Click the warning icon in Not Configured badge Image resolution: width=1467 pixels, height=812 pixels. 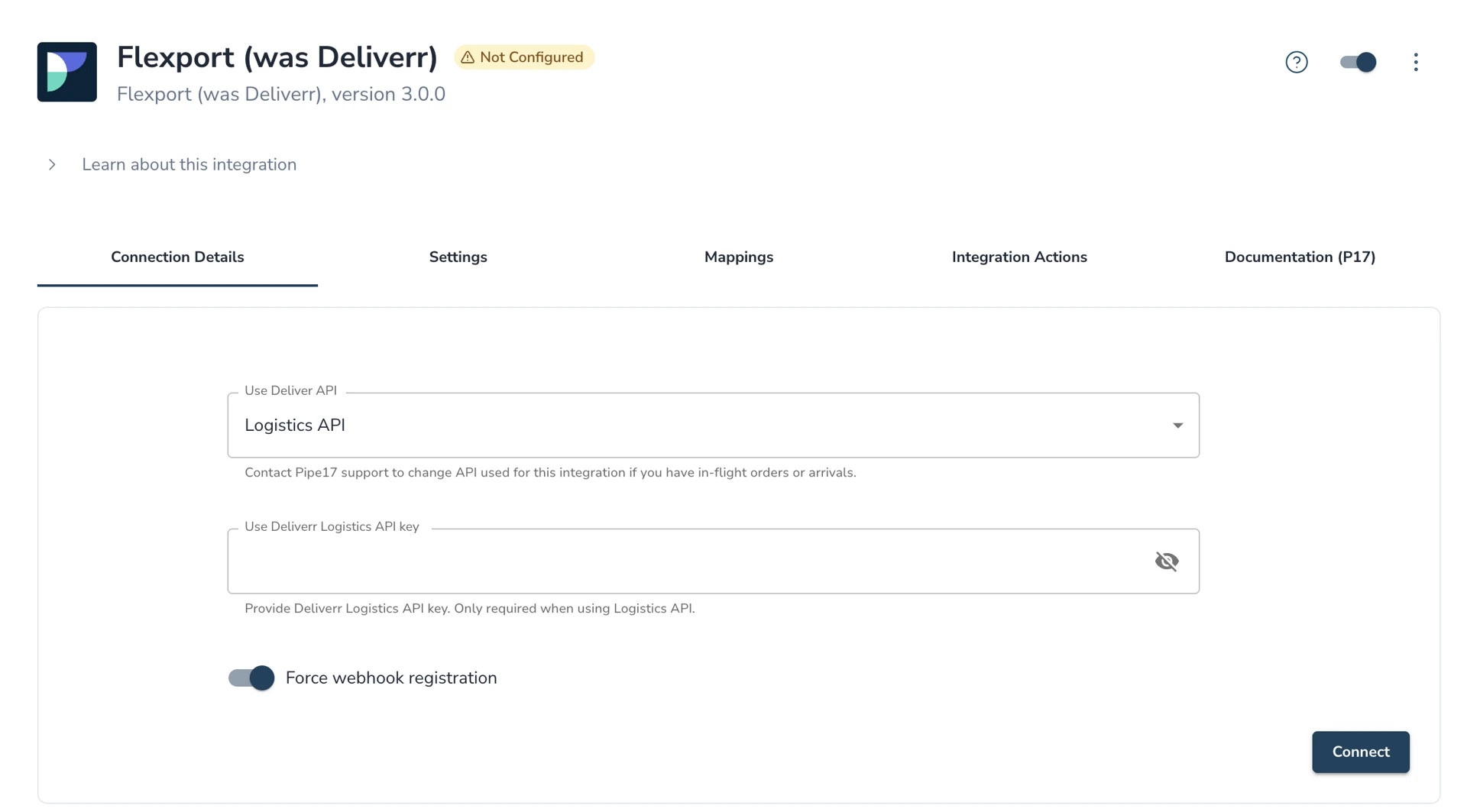click(468, 57)
